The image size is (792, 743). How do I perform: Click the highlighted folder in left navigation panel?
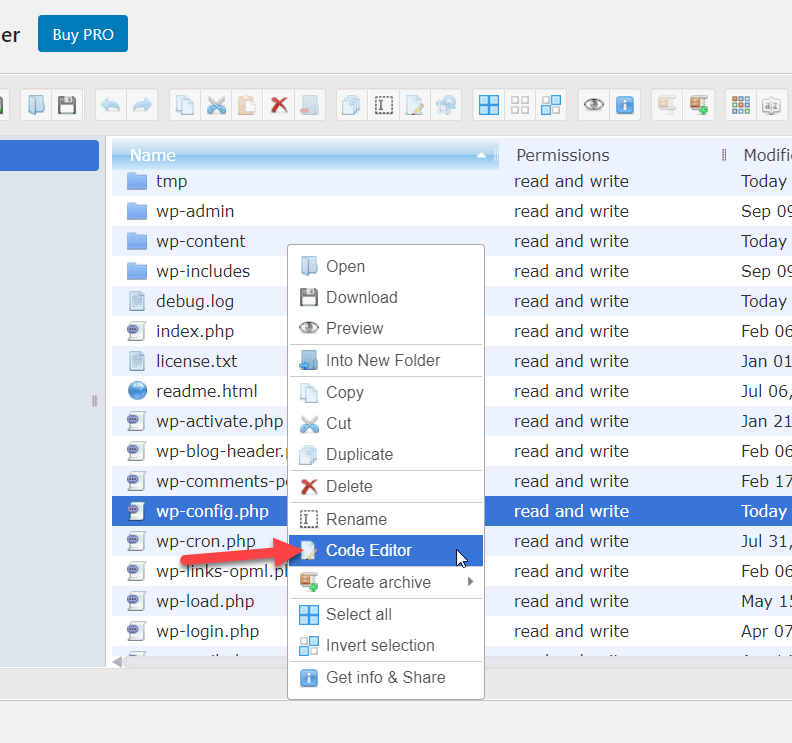point(49,155)
